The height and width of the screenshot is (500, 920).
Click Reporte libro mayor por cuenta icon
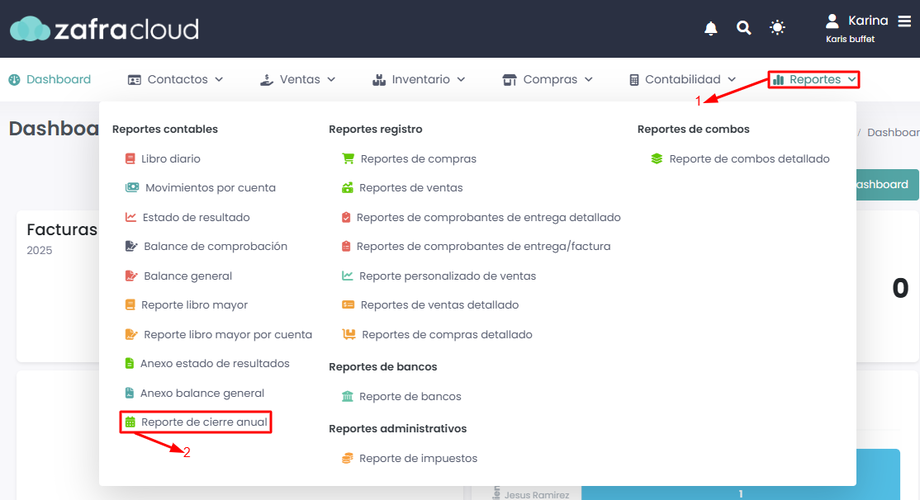131,335
